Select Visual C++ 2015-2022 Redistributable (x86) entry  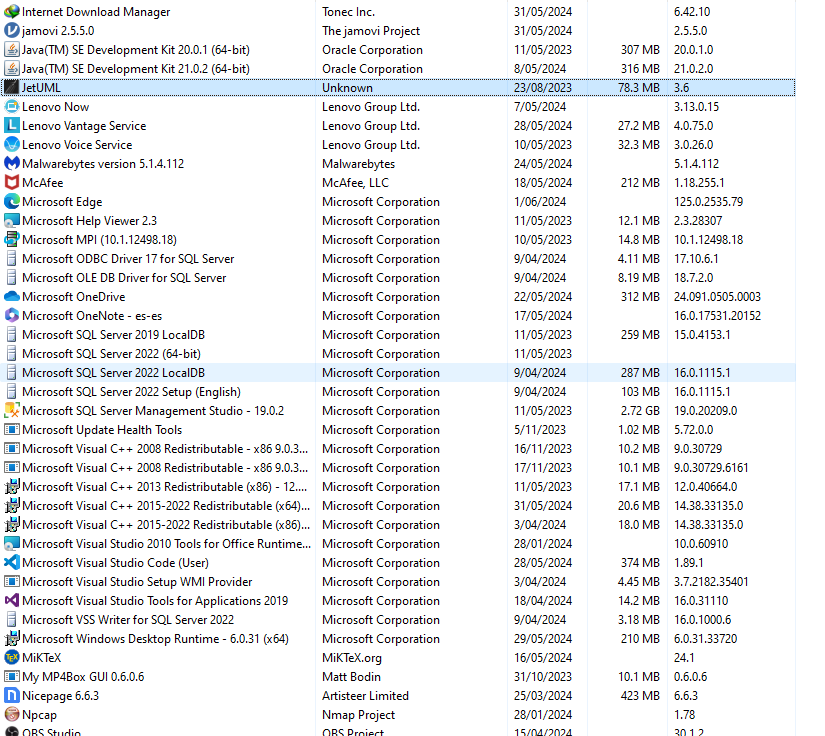[166, 525]
